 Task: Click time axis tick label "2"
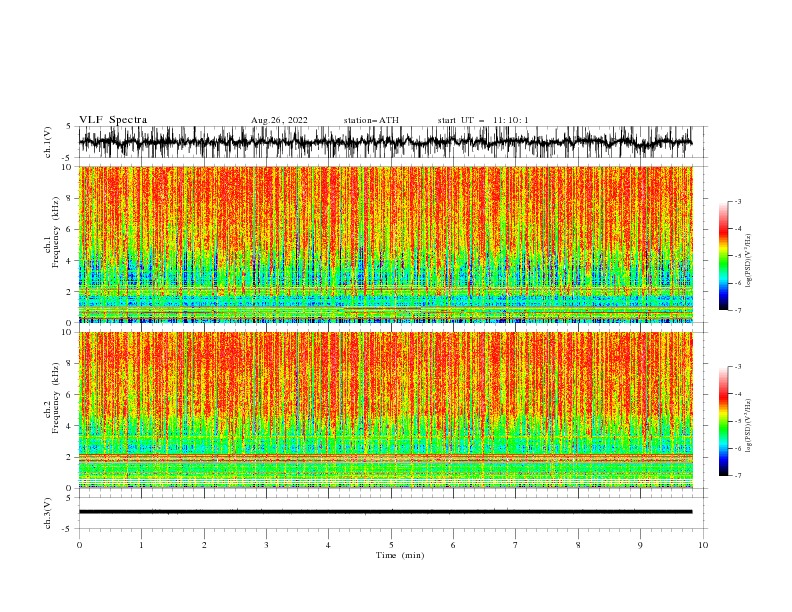click(204, 545)
